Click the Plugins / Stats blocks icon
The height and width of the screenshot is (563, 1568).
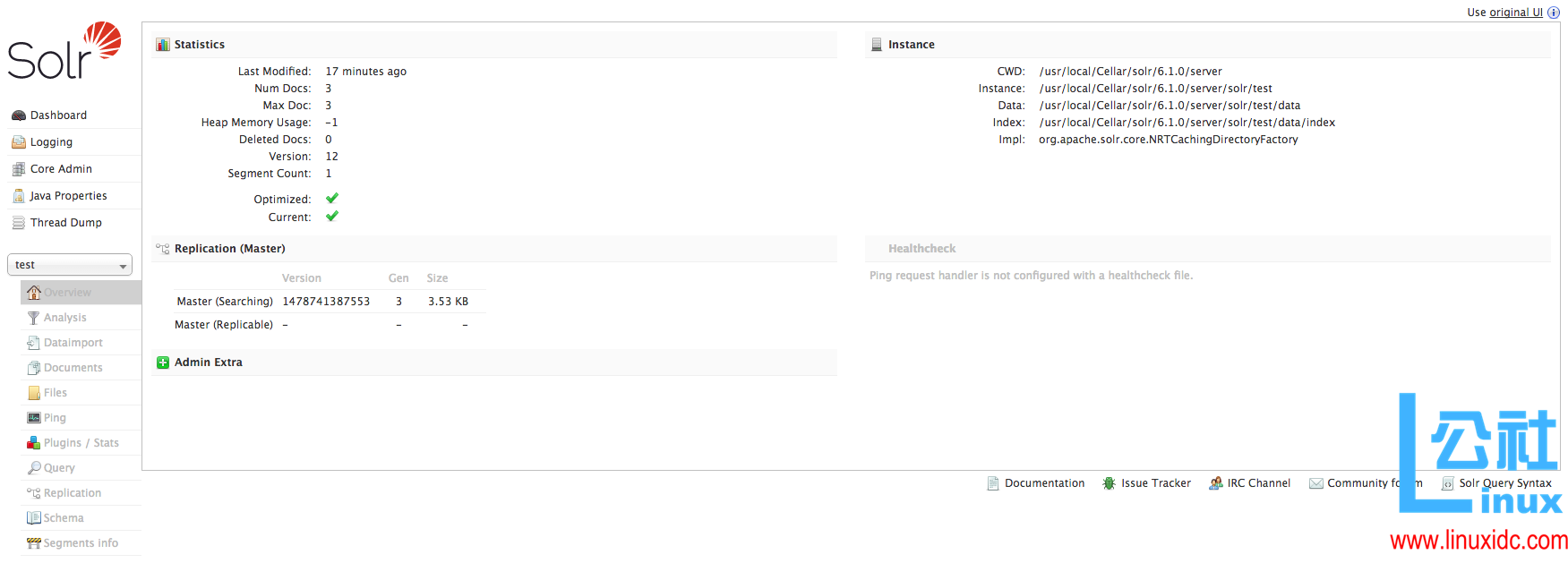(x=34, y=443)
